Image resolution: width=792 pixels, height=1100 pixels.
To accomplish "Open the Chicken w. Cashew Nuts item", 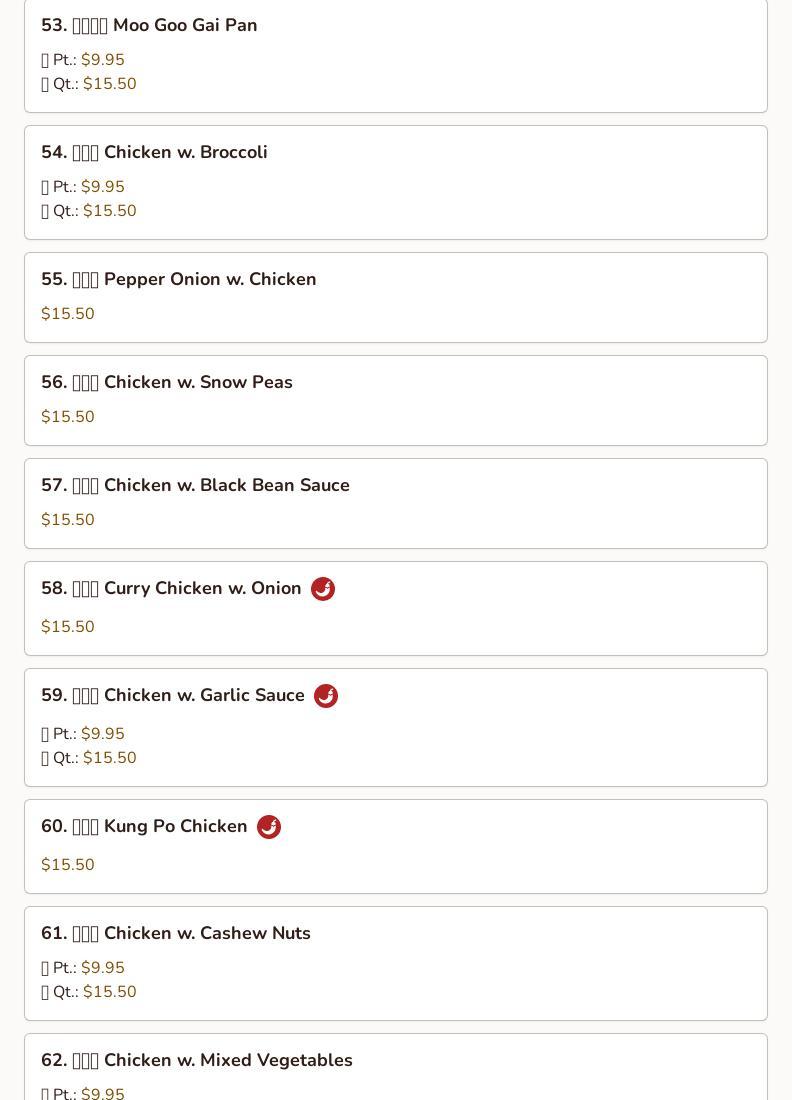I will 396,964.
